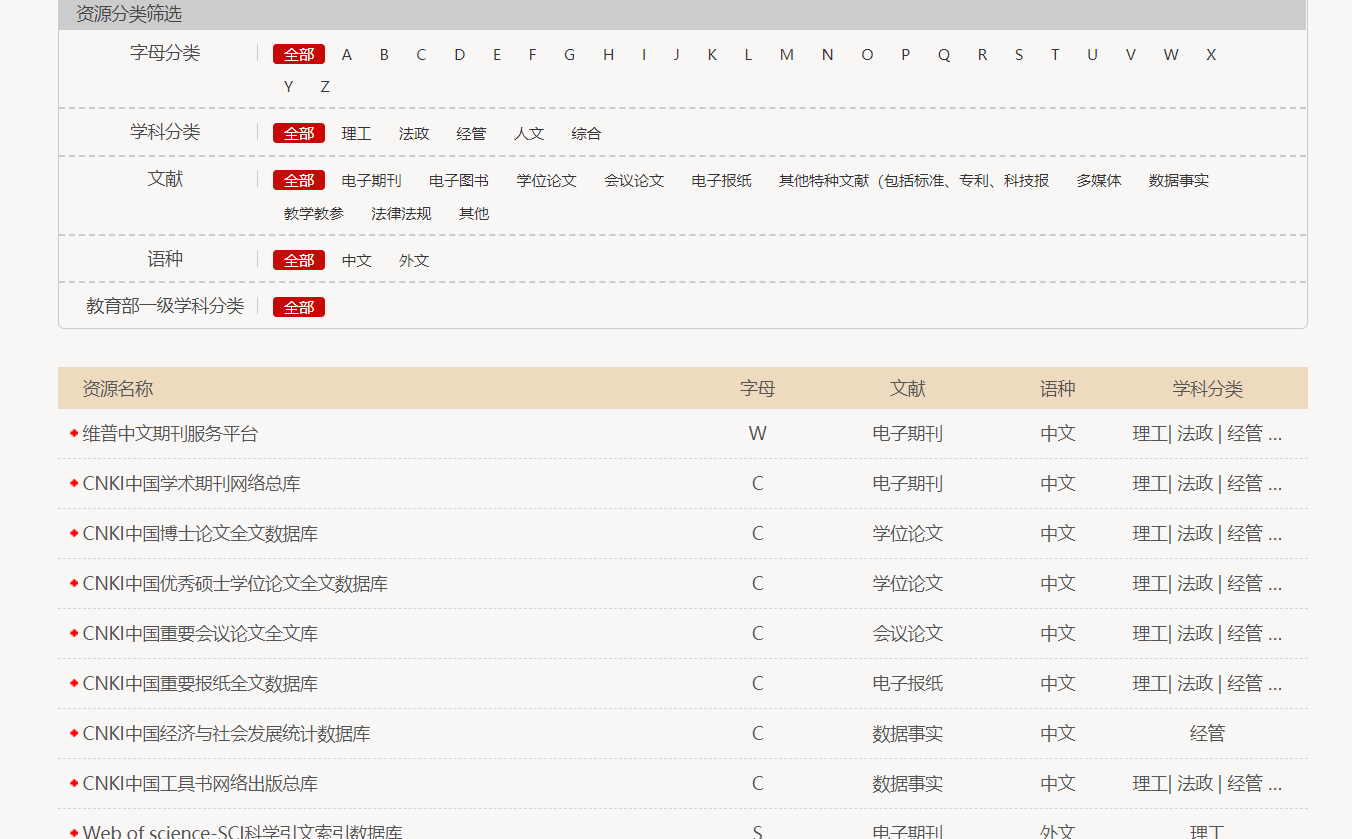Select 全部 in the 学科分类 row
1352x839 pixels.
[x=299, y=133]
